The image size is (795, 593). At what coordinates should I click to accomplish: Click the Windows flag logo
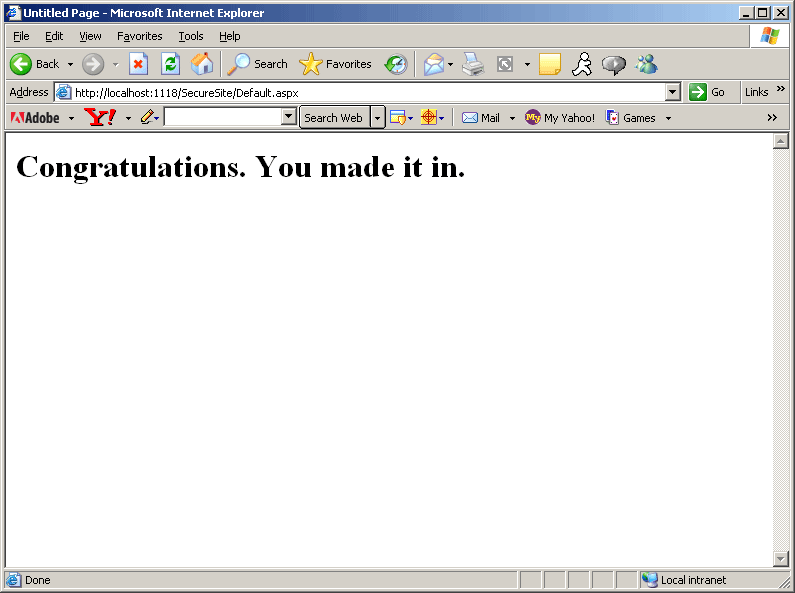tap(770, 35)
